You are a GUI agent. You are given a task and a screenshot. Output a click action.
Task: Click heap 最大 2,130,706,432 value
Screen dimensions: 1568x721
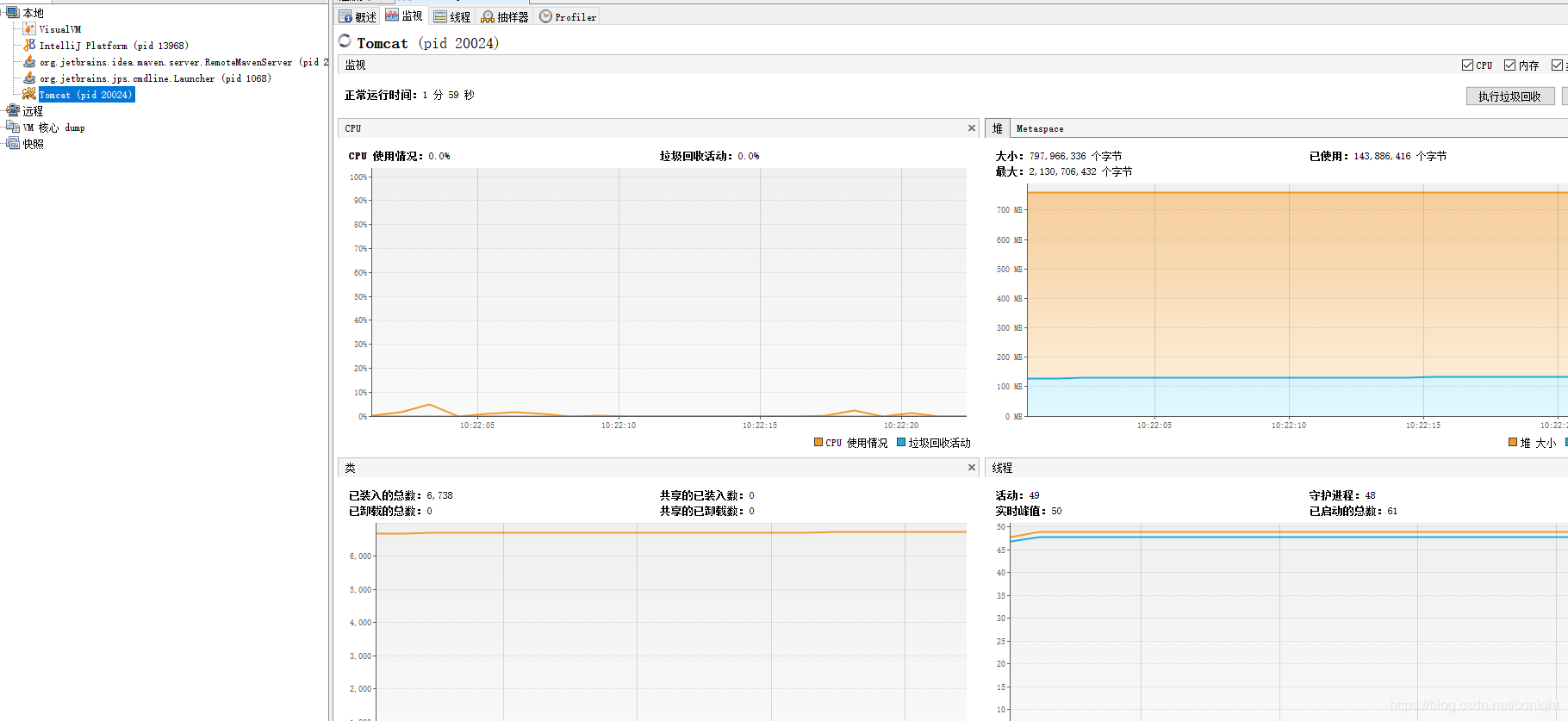(1063, 171)
